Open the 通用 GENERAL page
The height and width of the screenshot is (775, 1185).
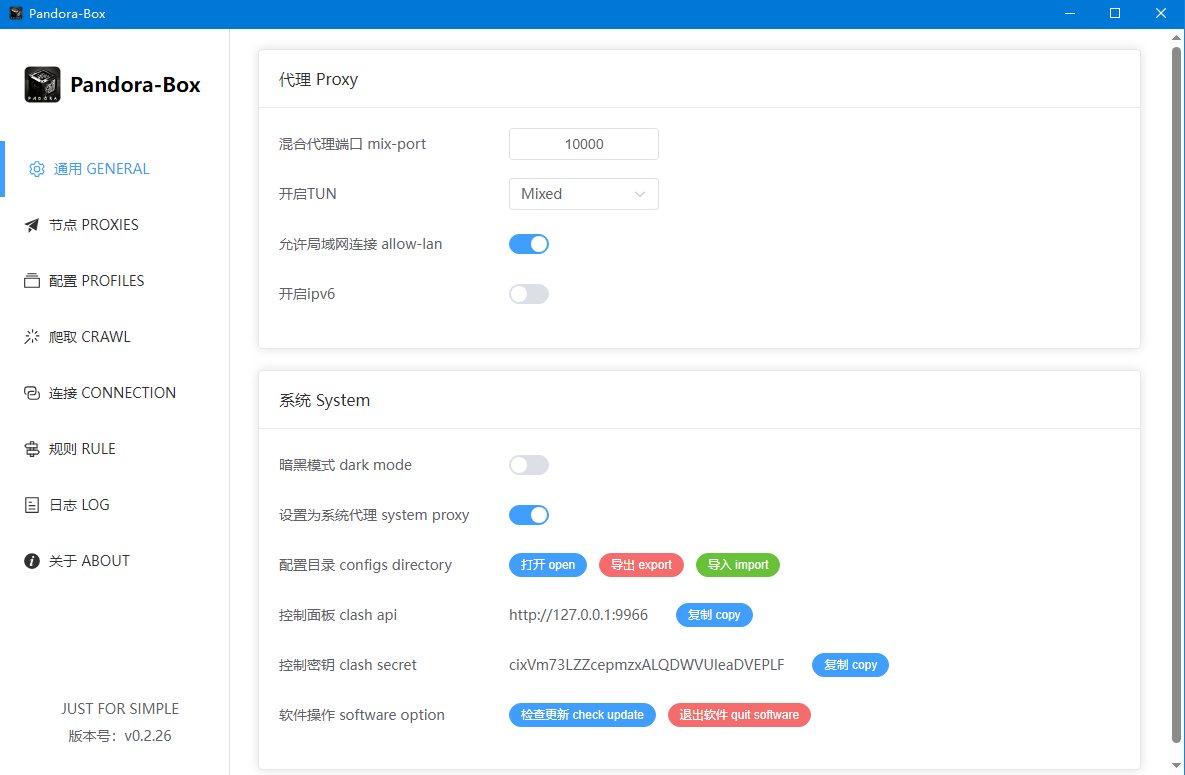[x=115, y=169]
